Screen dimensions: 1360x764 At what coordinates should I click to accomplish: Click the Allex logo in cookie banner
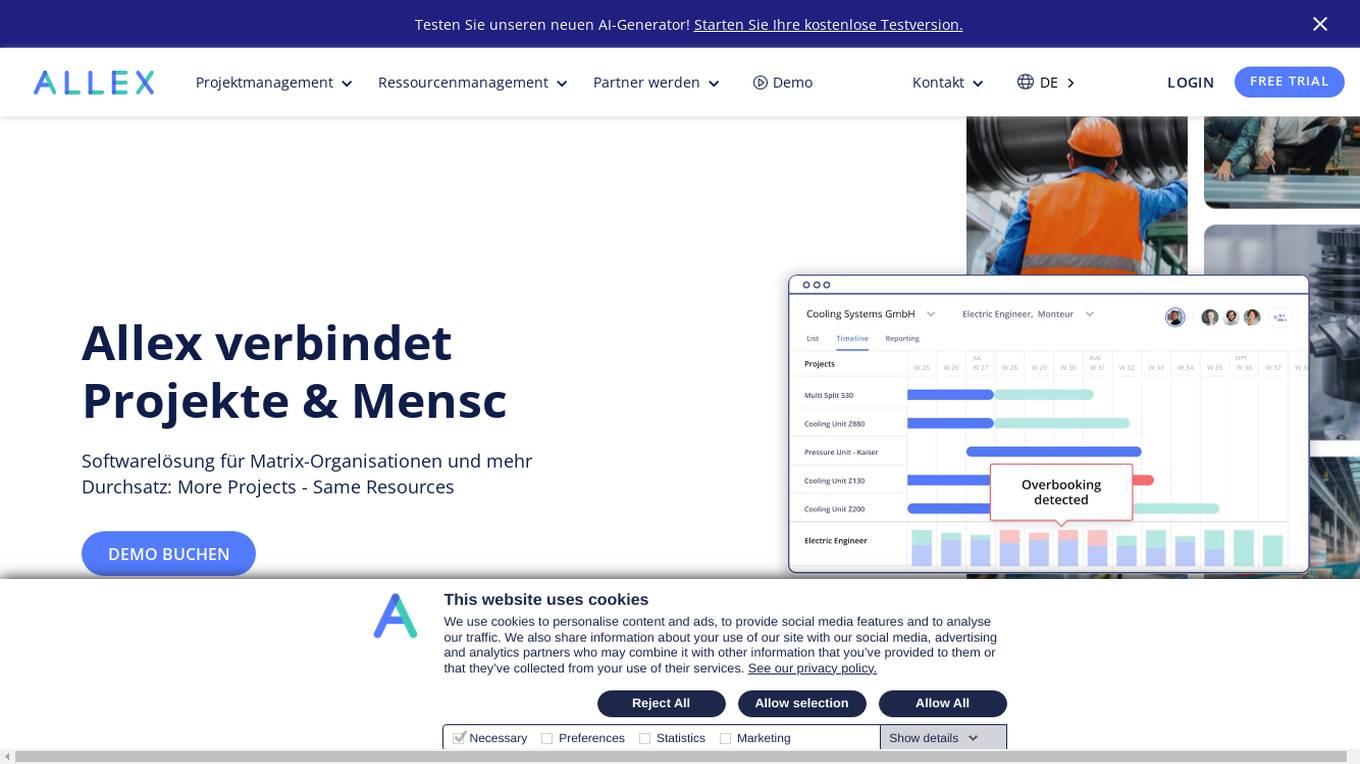[396, 616]
